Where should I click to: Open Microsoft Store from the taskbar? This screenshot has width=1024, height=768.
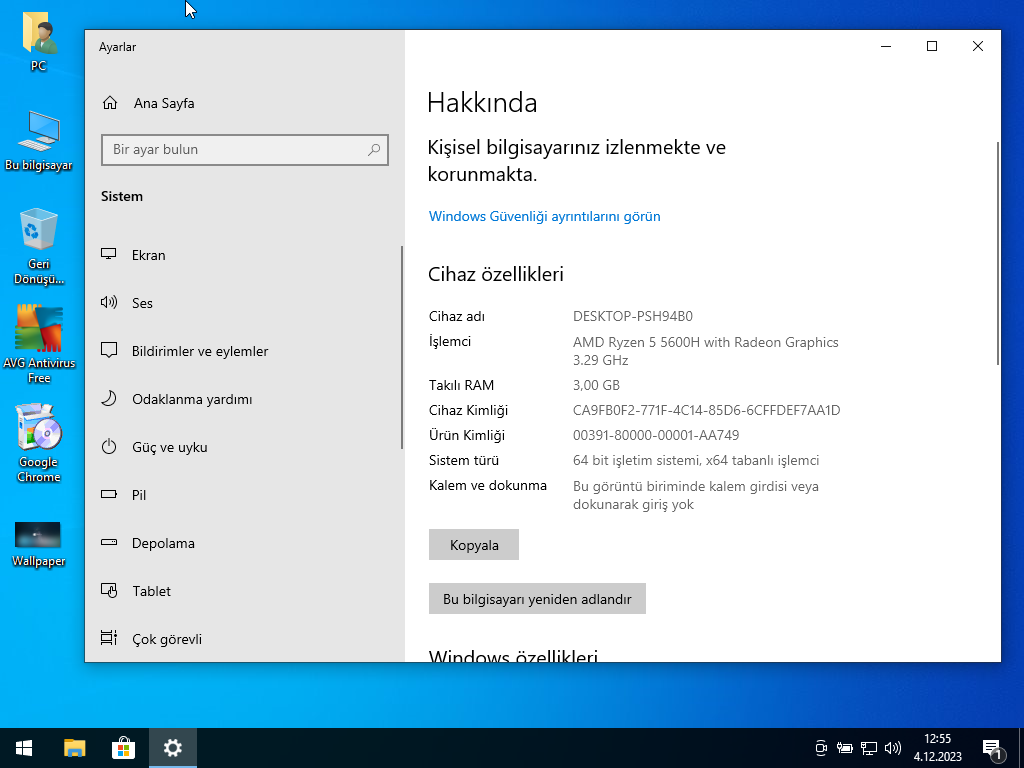click(x=123, y=748)
